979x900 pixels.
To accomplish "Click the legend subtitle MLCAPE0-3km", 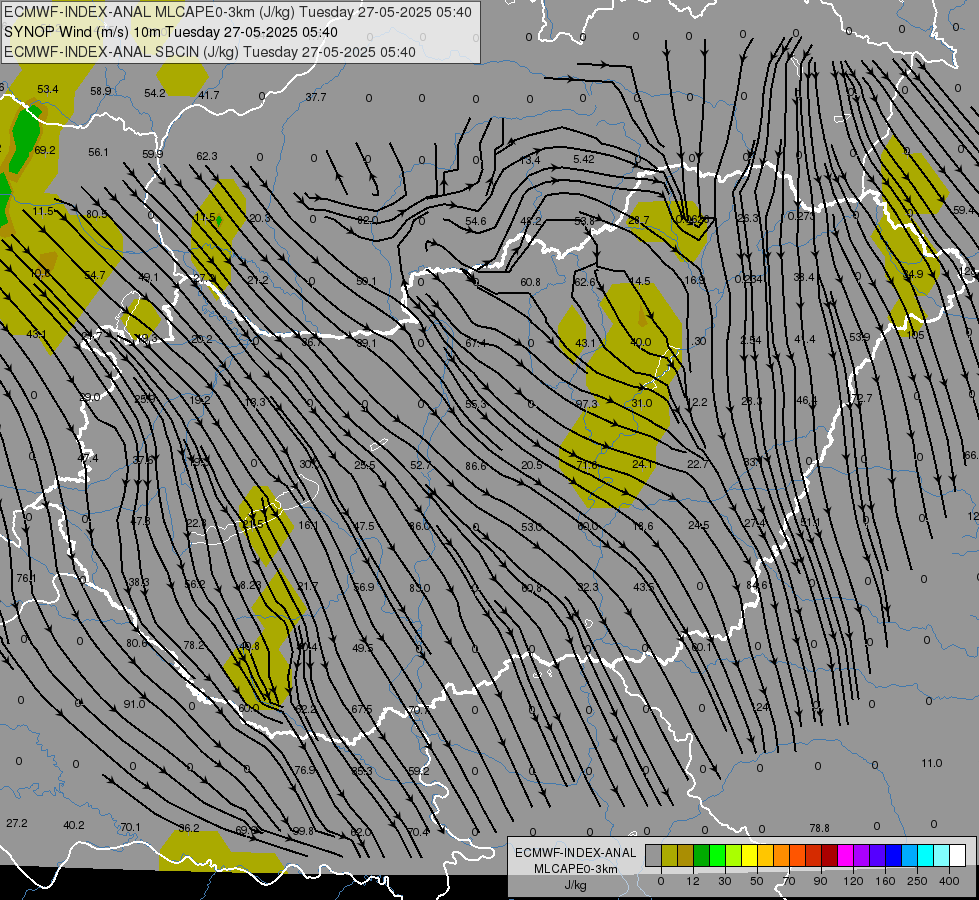I will (576, 869).
